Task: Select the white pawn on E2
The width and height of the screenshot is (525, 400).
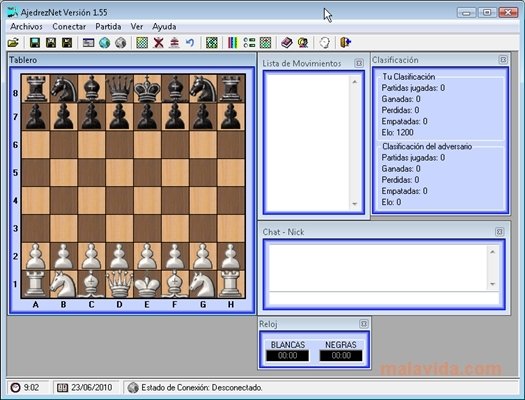Action: [147, 256]
